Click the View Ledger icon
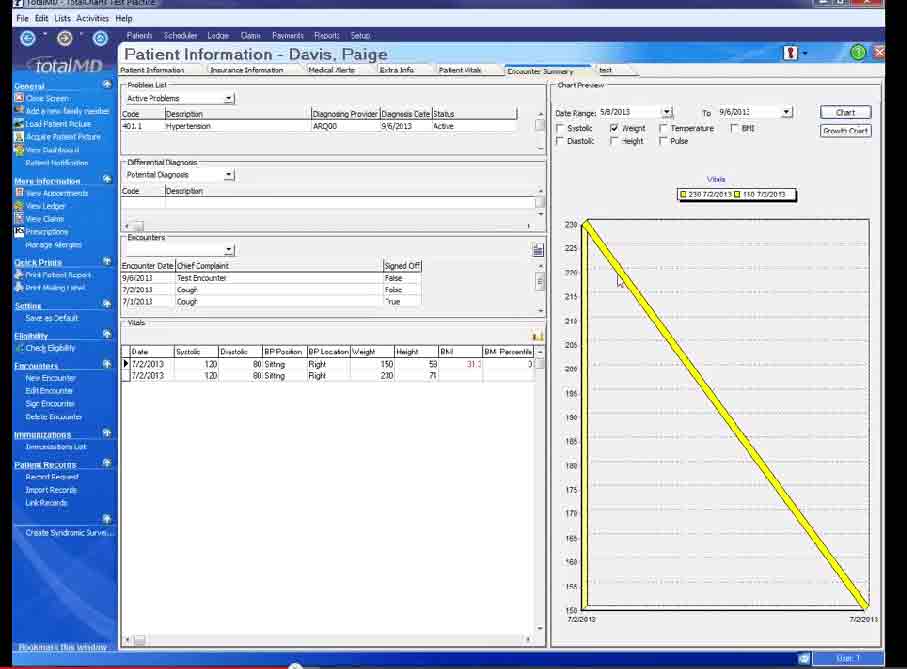 click(19, 206)
